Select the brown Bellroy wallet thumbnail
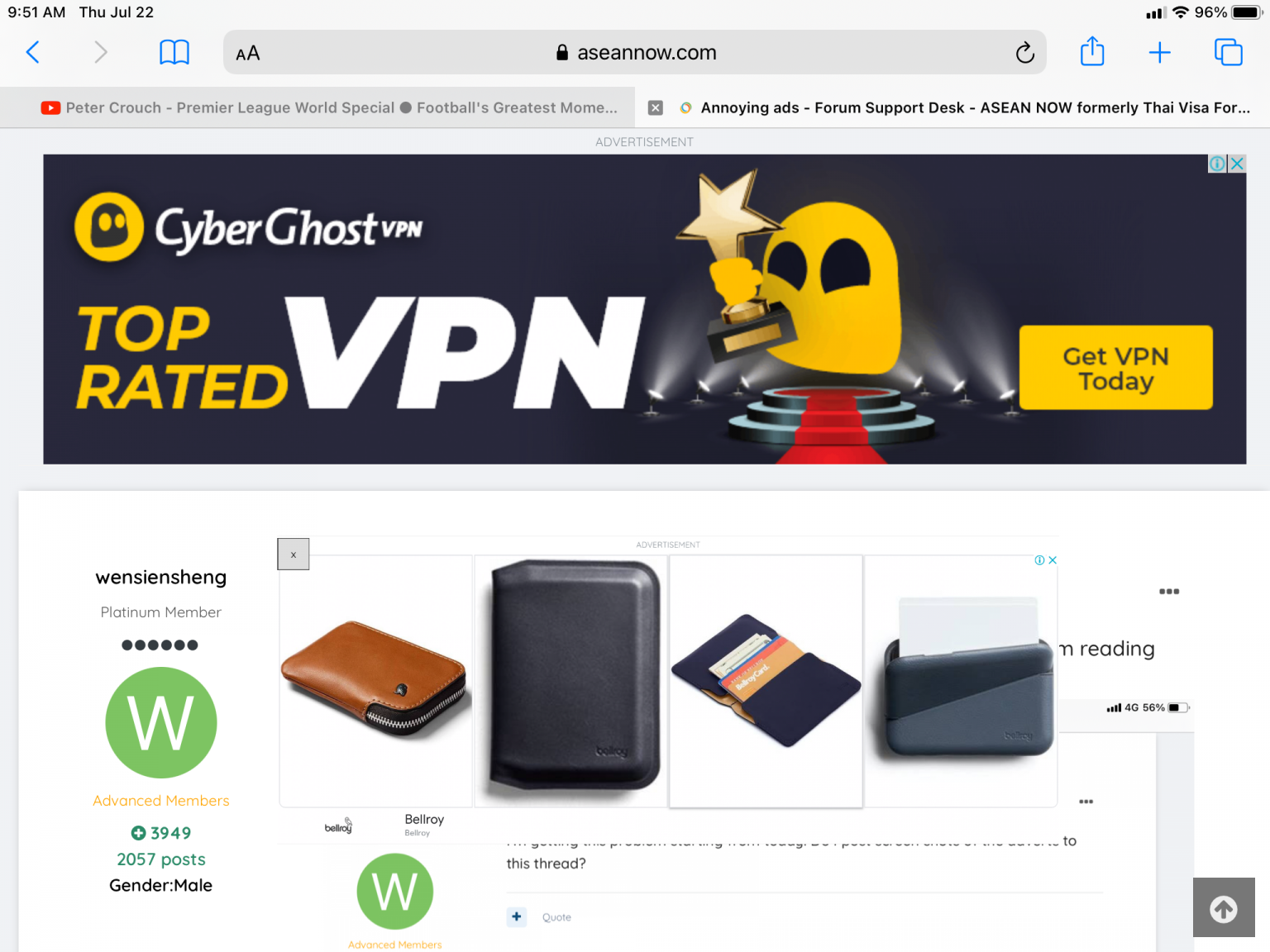 click(376, 681)
